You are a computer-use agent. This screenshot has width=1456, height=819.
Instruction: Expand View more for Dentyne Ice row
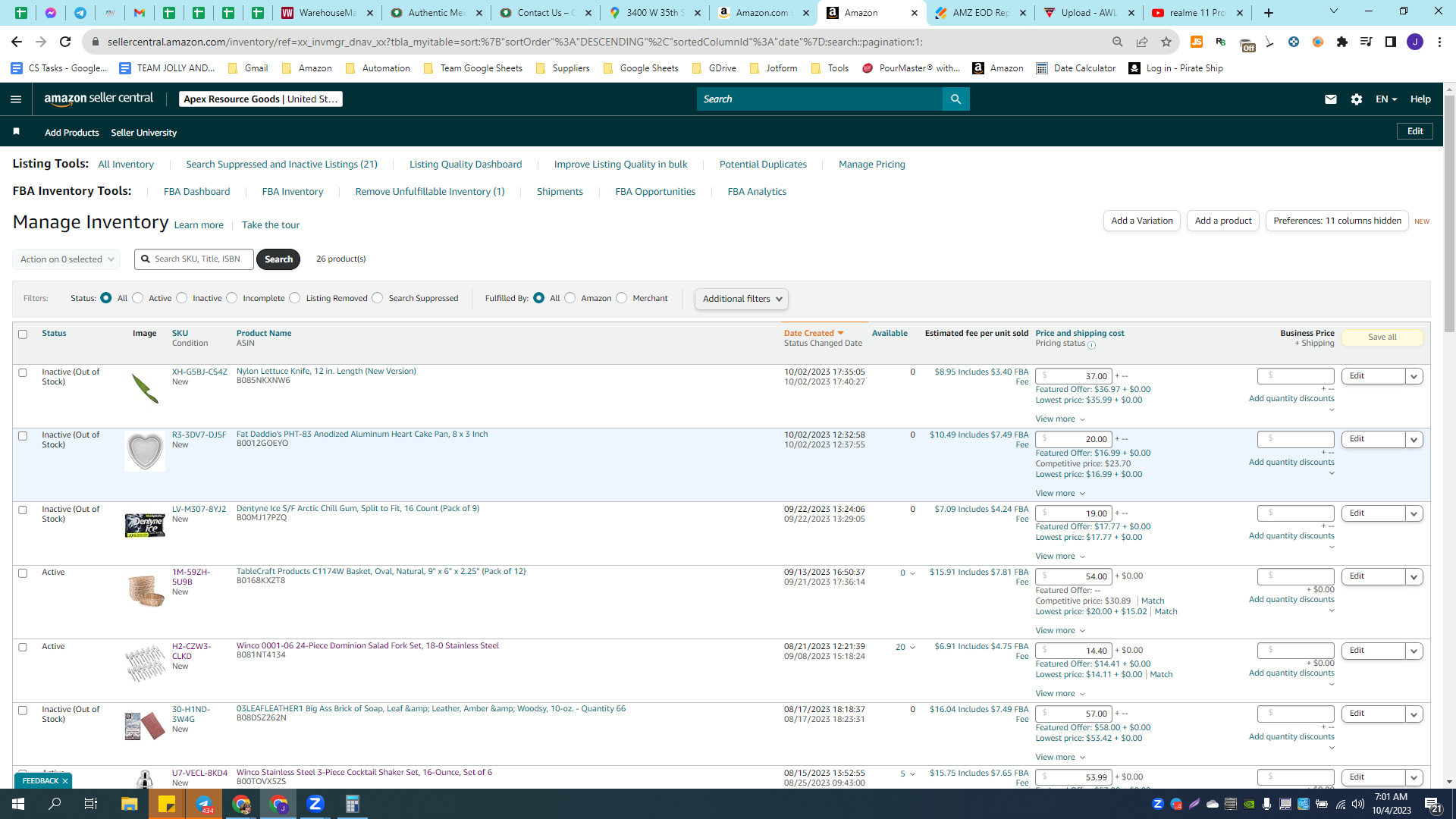pos(1060,557)
